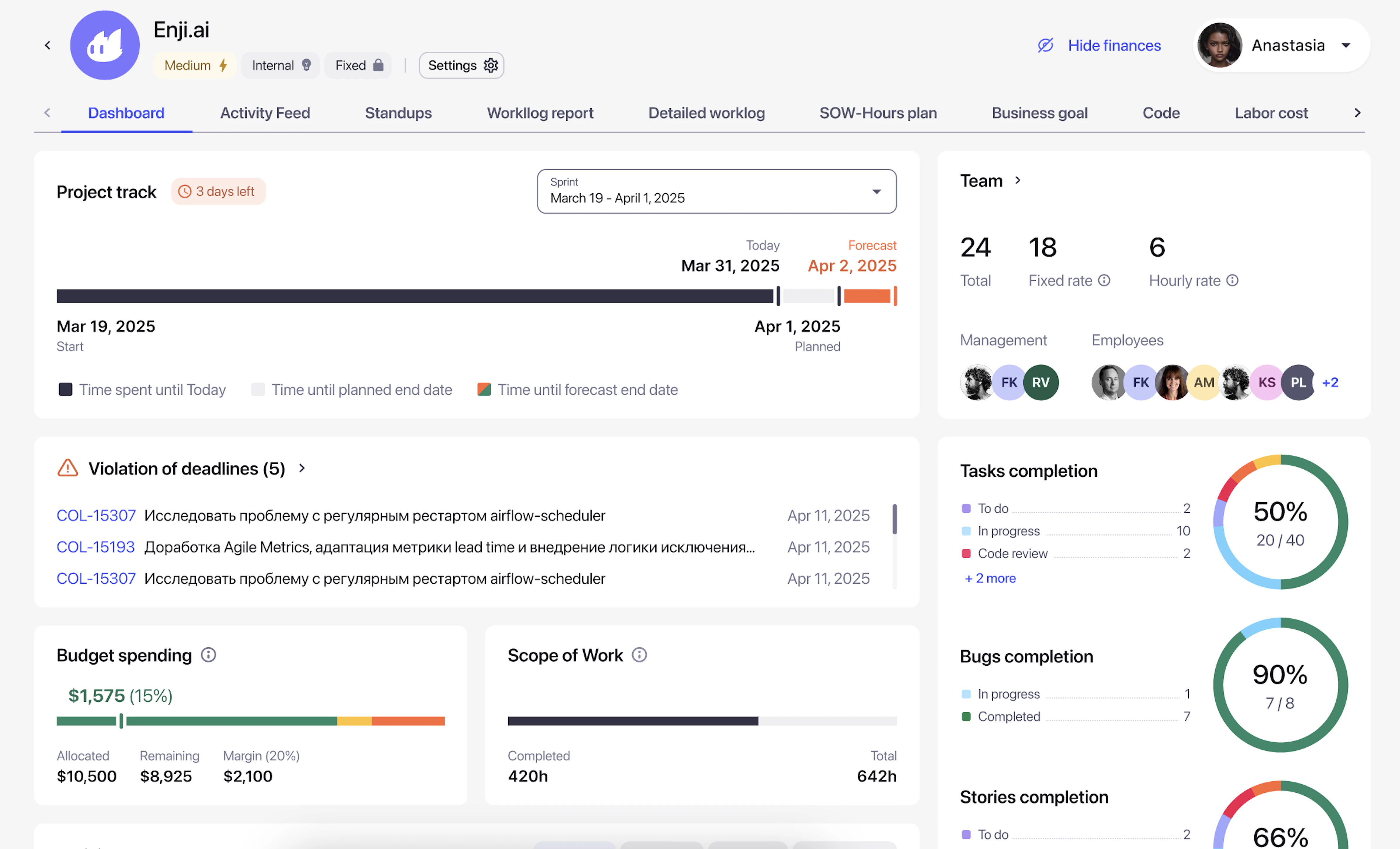Click the Scope of Work info icon
The width and height of the screenshot is (1400, 849).
pyautogui.click(x=639, y=655)
